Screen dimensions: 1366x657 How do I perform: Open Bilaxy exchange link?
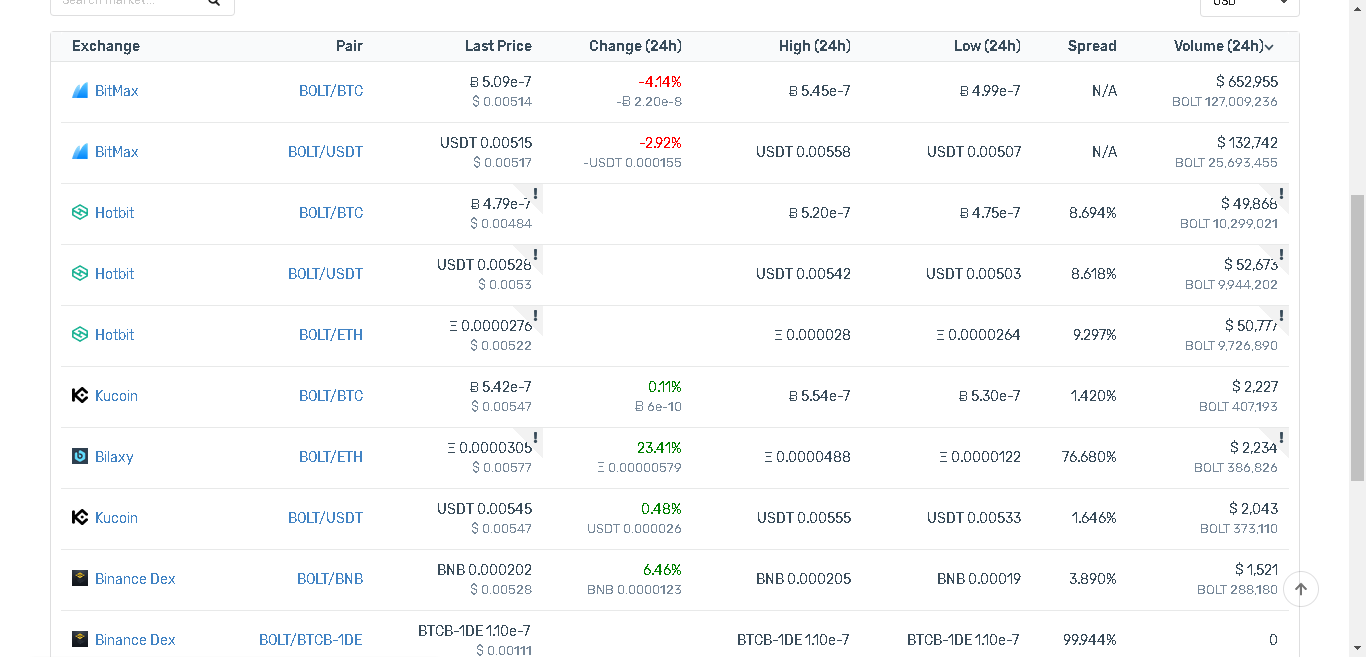(x=114, y=457)
